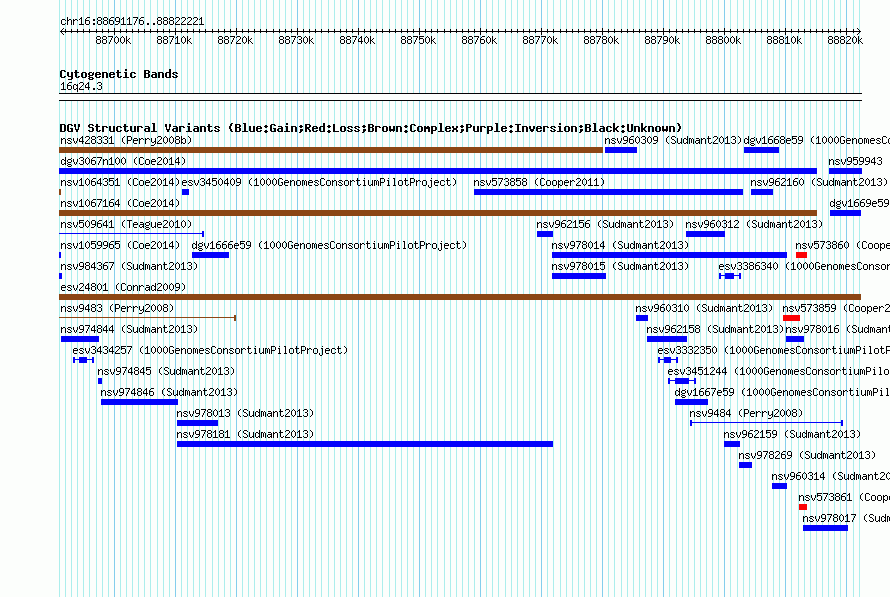The width and height of the screenshot is (890, 597).
Task: Open the esv3332350 variant glyph
Action: 668,360
